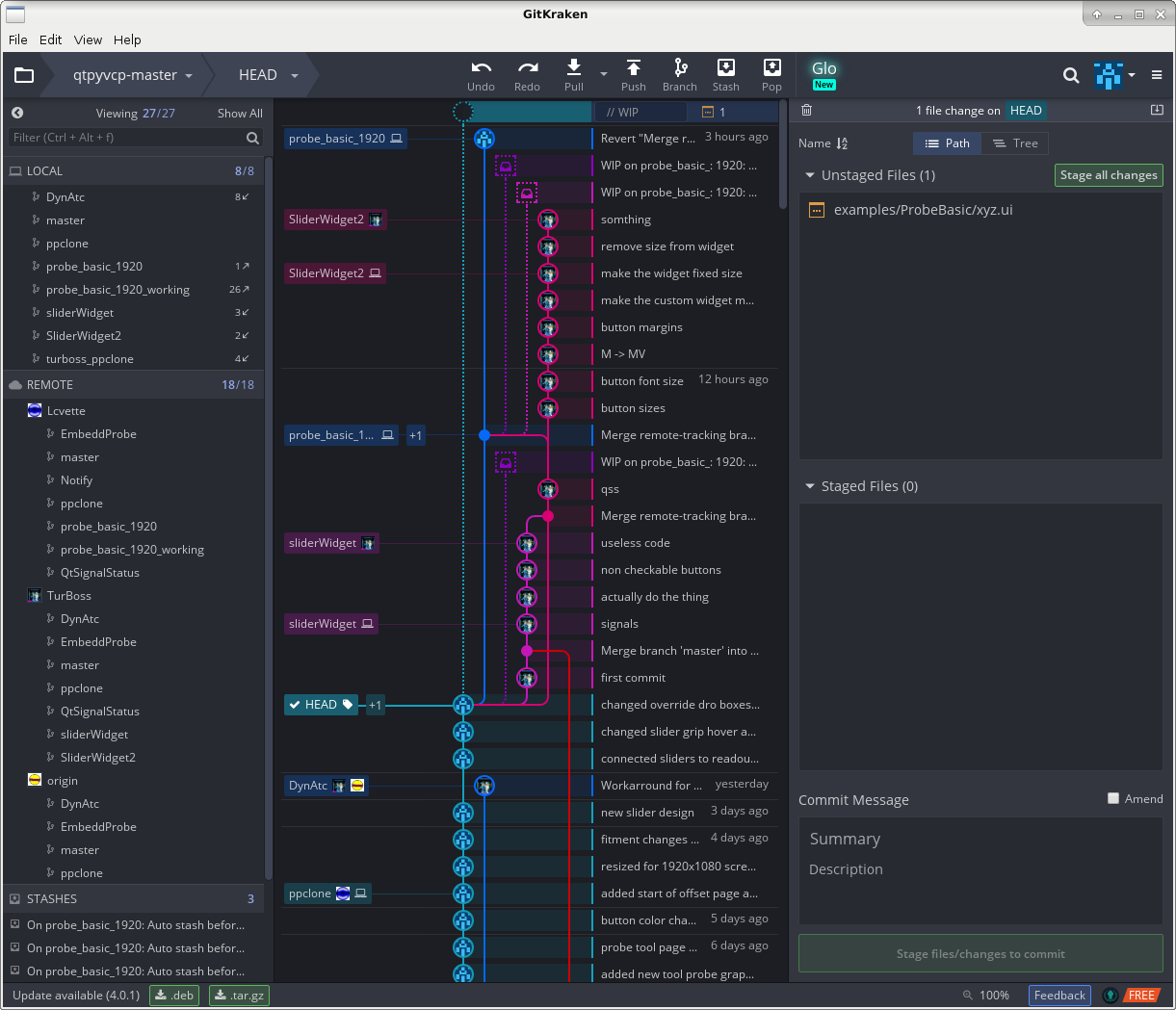Image resolution: width=1176 pixels, height=1010 pixels.
Task: Open the Feedback button in status bar
Action: [x=1059, y=996]
